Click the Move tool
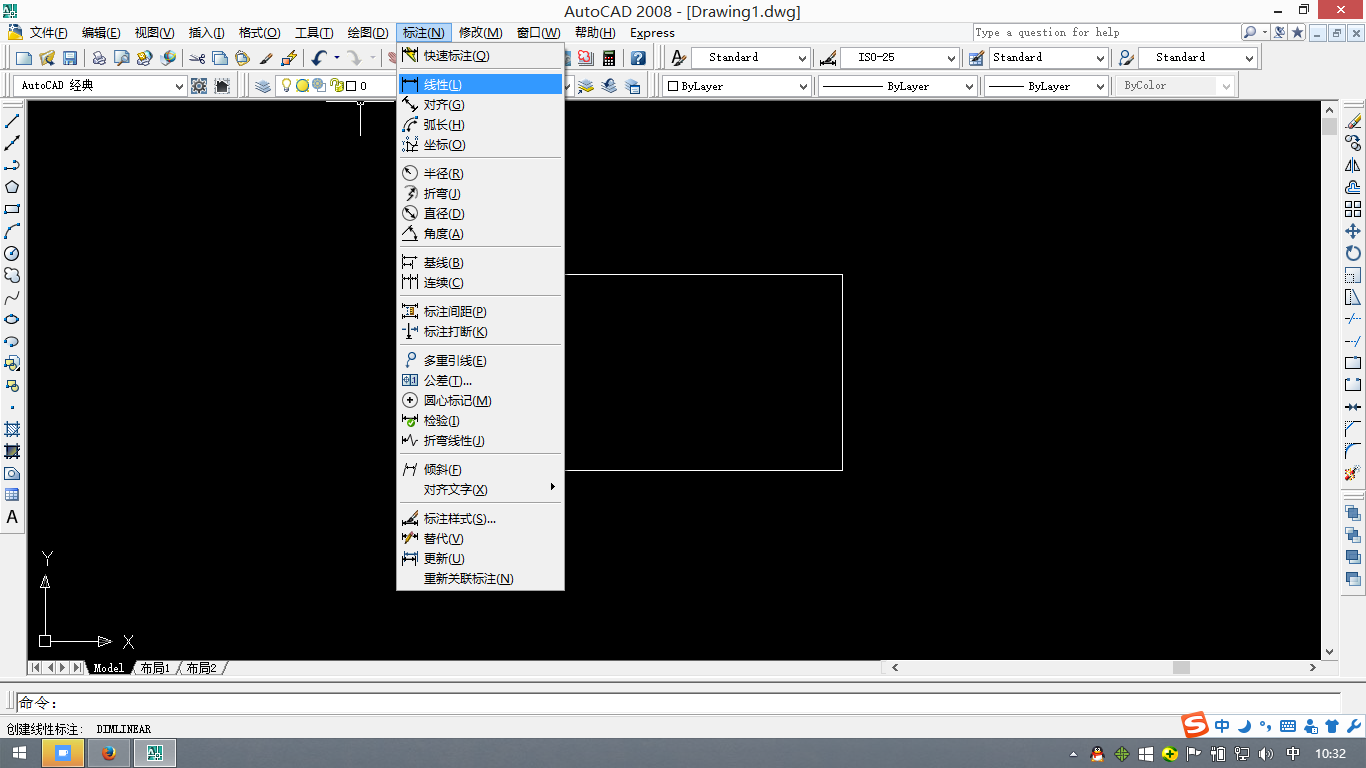 click(1353, 231)
